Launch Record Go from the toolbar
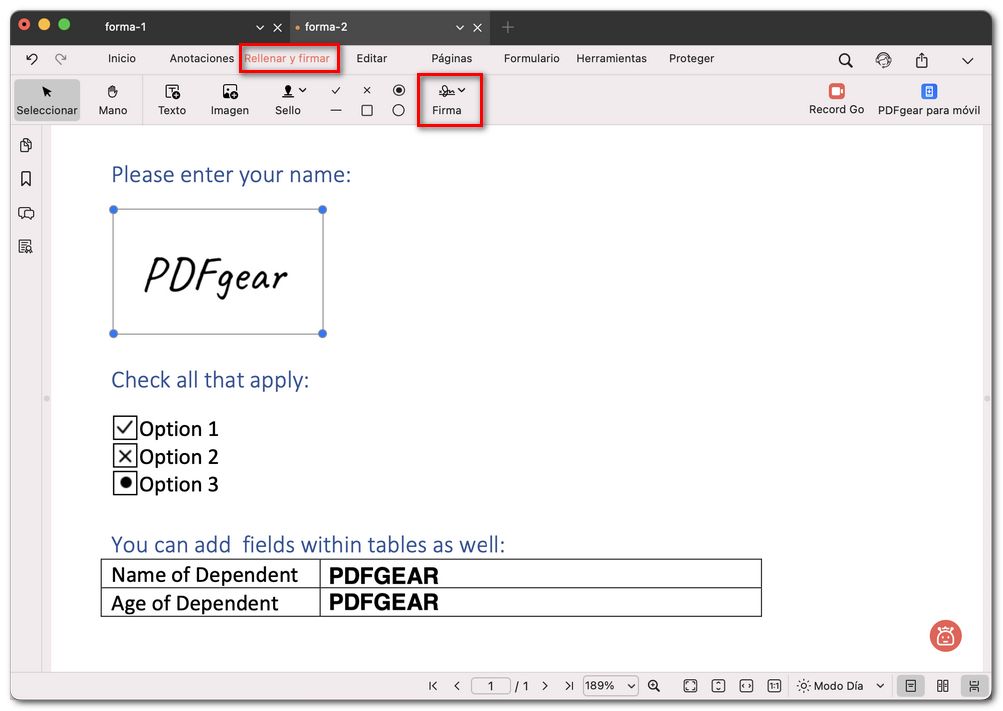 click(x=836, y=97)
